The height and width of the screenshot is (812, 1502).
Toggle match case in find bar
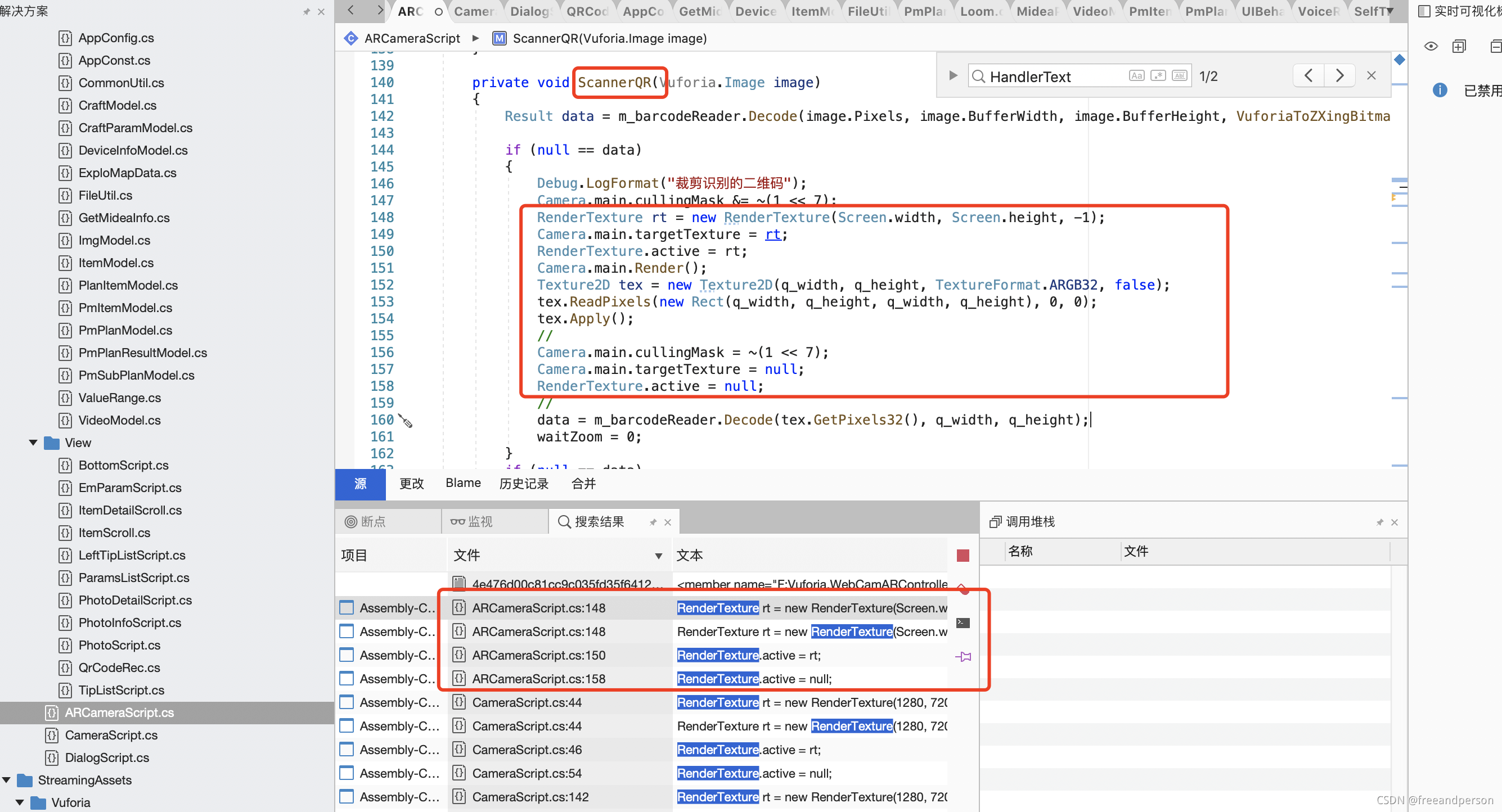click(x=1136, y=76)
